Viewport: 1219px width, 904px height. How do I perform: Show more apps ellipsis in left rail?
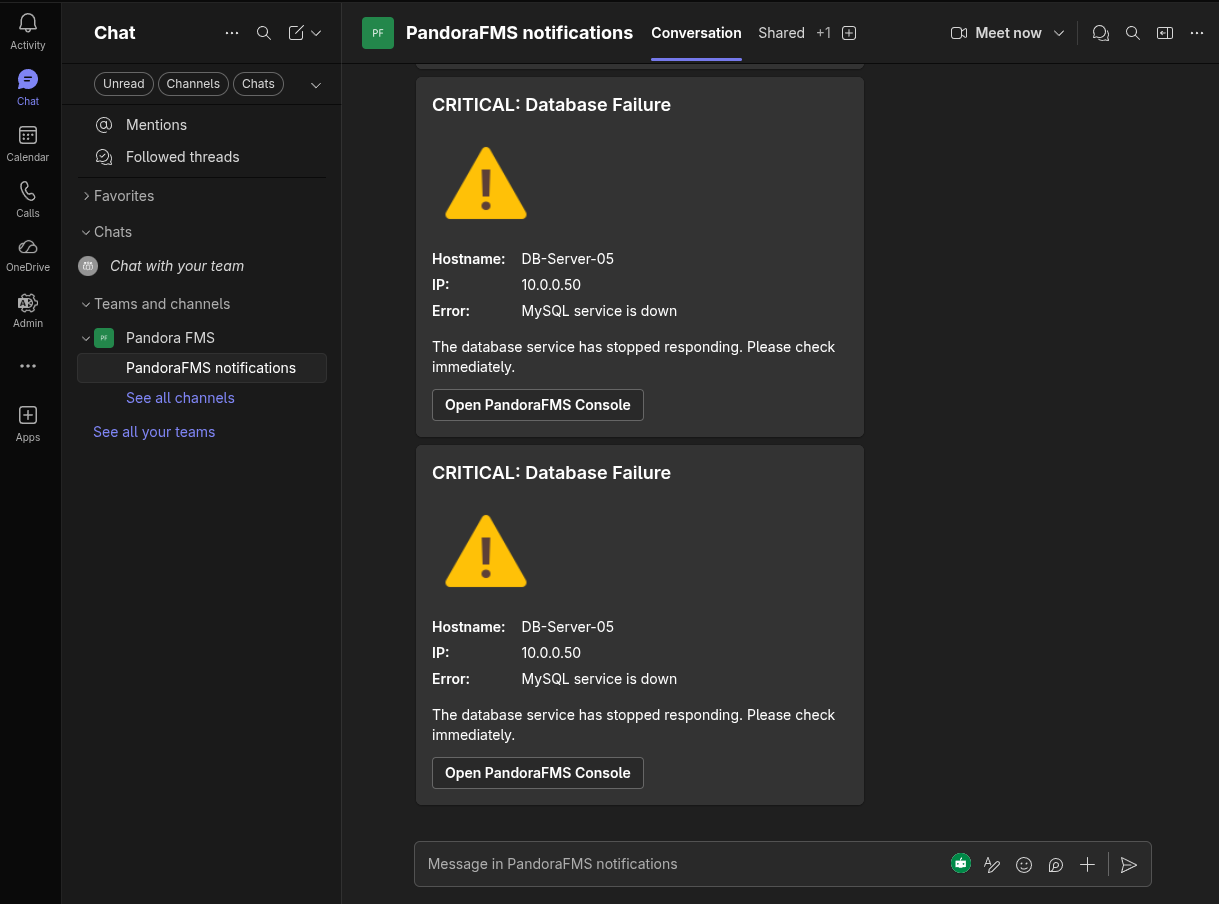pyautogui.click(x=28, y=366)
